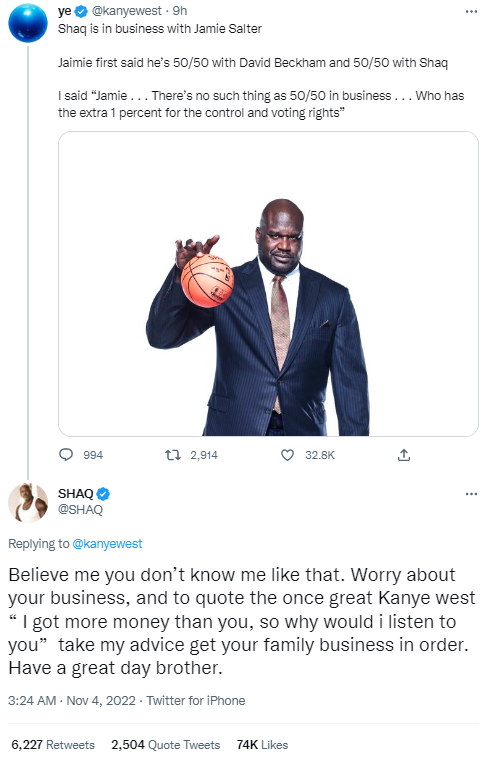Image resolution: width=486 pixels, height=757 pixels.
Task: Click the Twitter for iPhone source label
Action: tap(196, 701)
